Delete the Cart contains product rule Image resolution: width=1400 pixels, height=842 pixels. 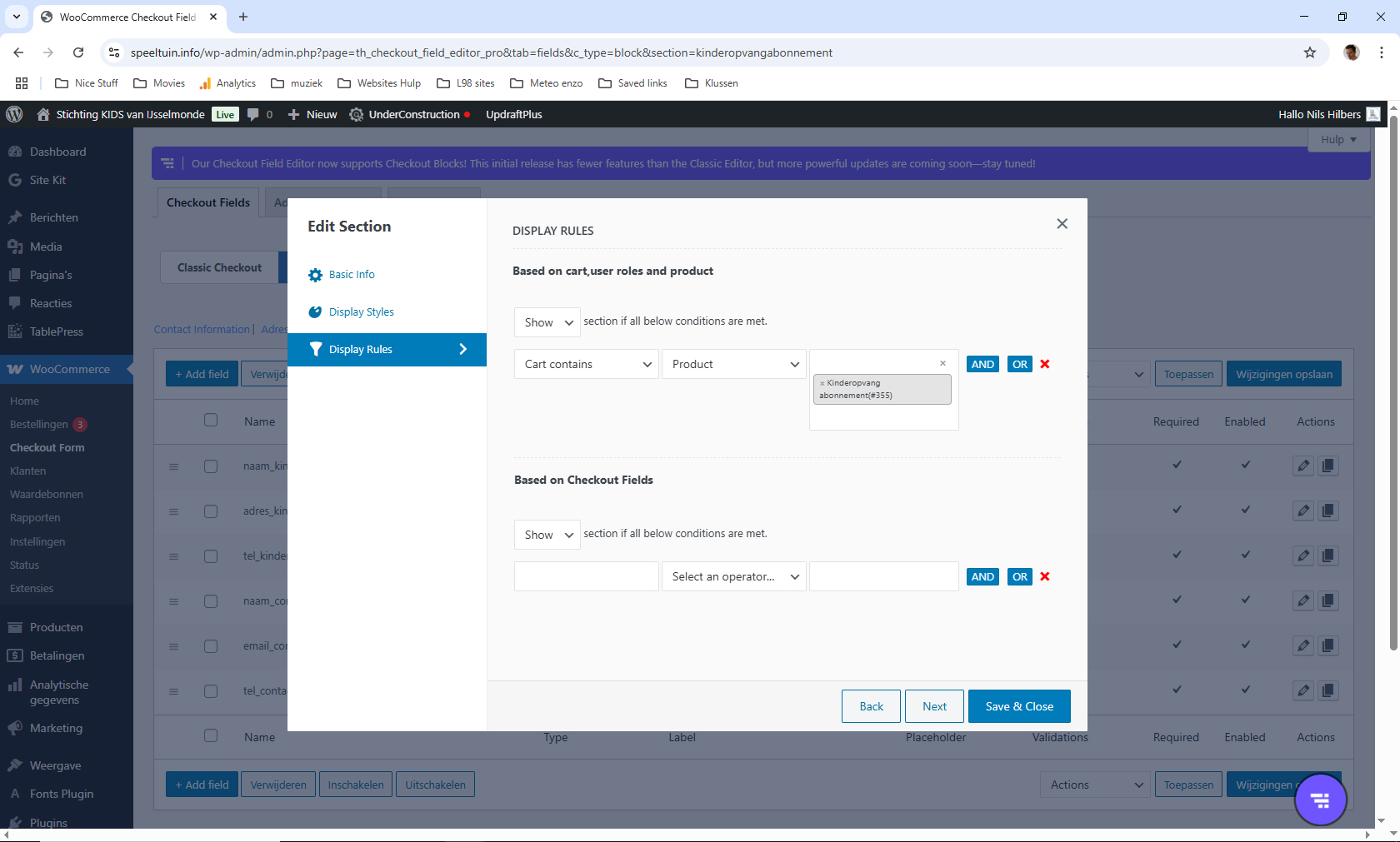(1045, 364)
